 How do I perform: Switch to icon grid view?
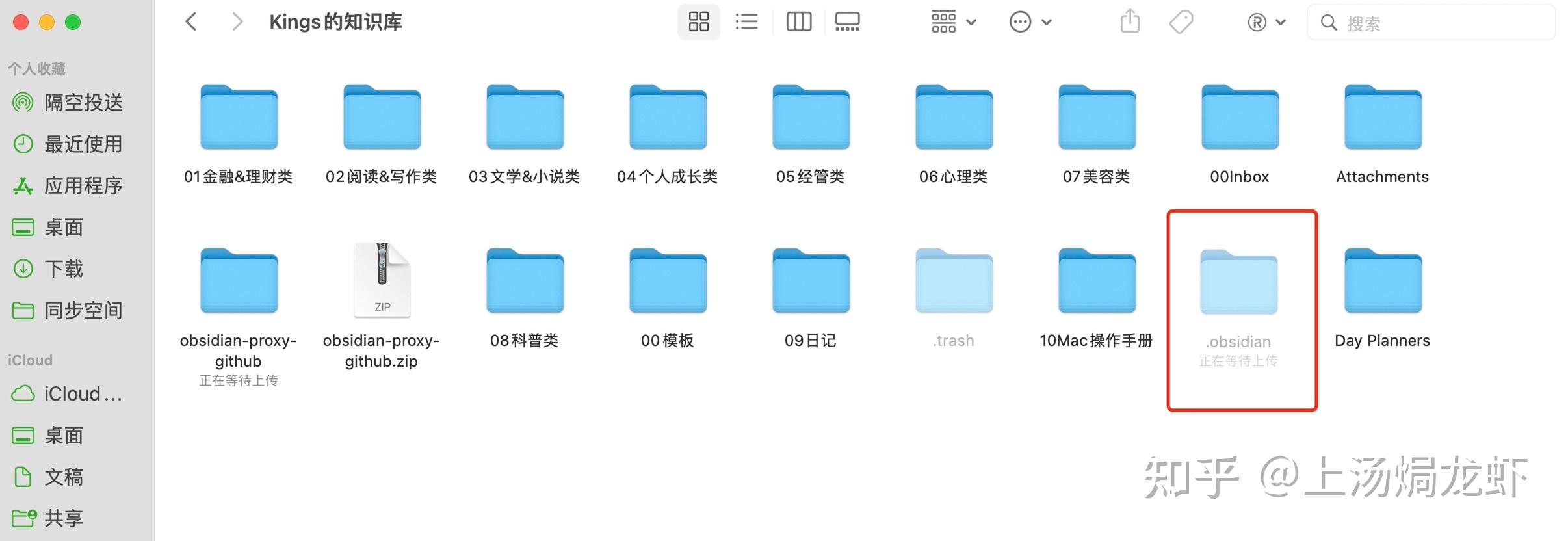[x=698, y=22]
